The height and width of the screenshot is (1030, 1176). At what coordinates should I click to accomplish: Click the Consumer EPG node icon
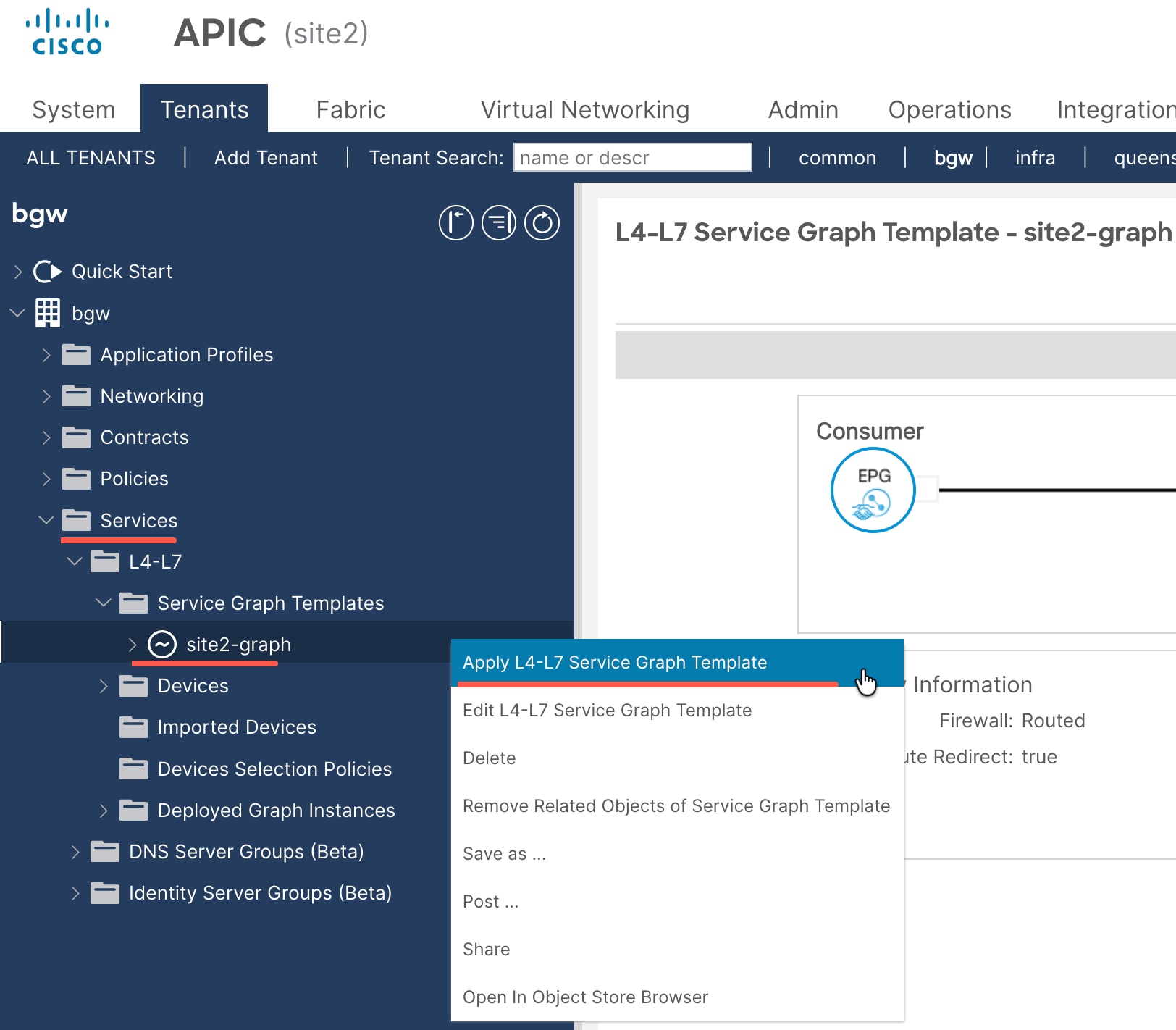click(x=873, y=490)
